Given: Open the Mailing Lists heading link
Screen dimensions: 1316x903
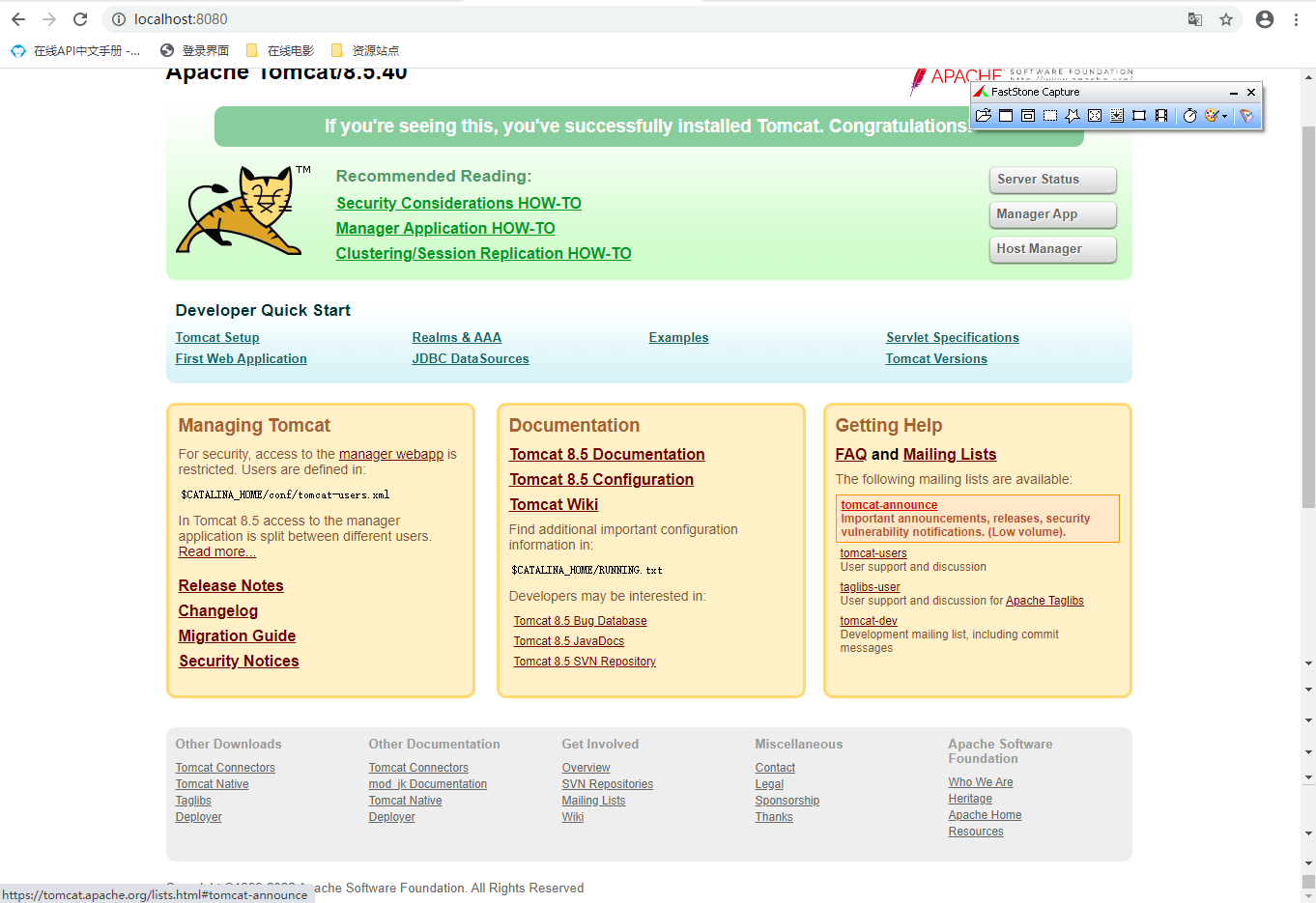Looking at the screenshot, I should coord(950,454).
